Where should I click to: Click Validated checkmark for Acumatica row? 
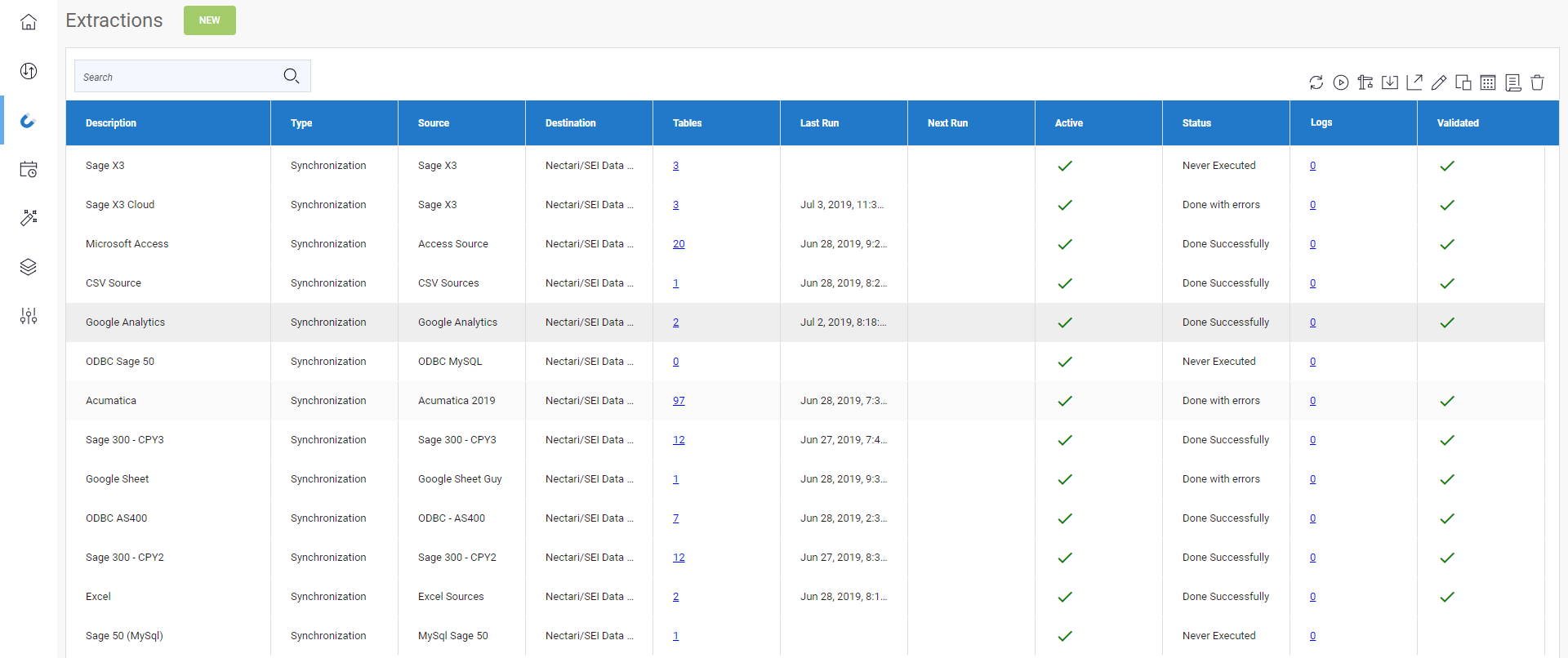(1447, 401)
